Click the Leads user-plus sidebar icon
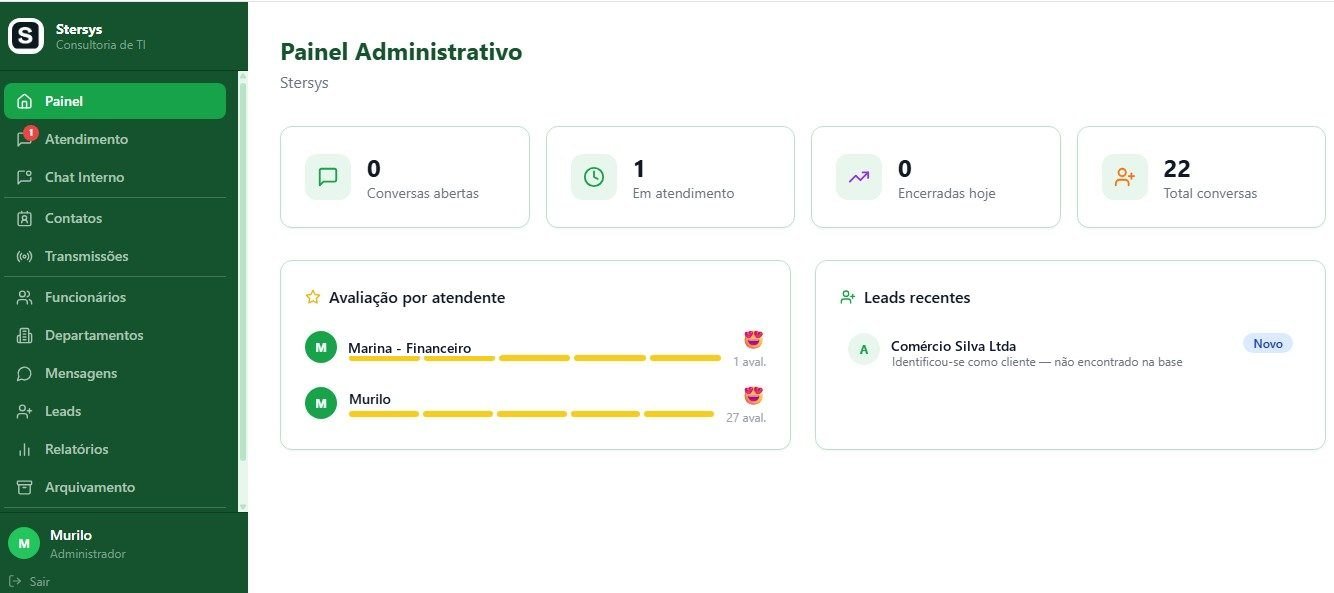The width and height of the screenshot is (1334, 593). tap(25, 412)
